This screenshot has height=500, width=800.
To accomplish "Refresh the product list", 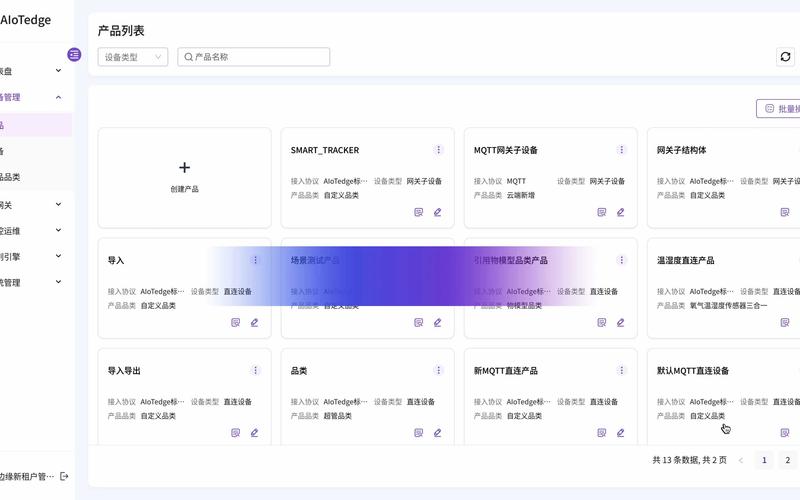I will pyautogui.click(x=785, y=57).
